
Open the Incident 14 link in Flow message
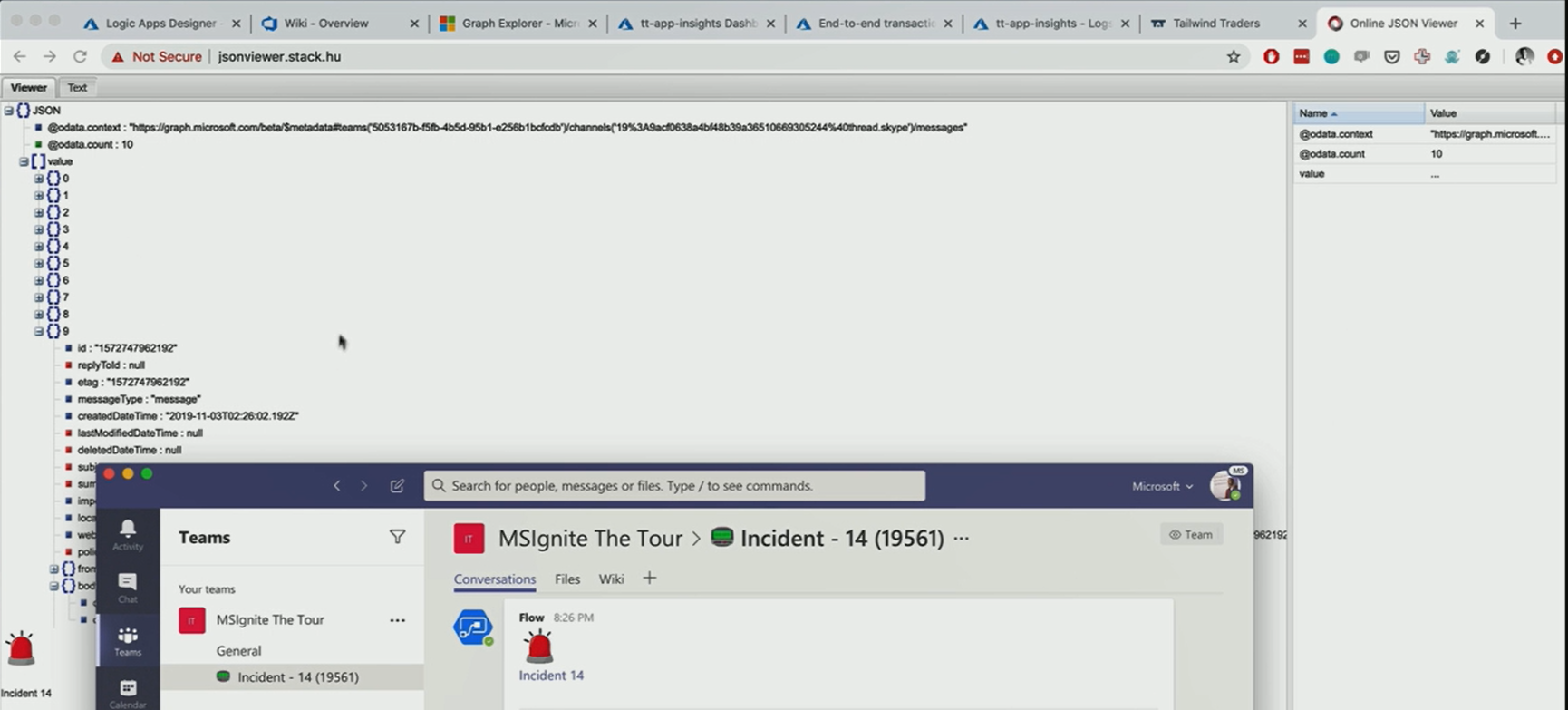click(551, 676)
